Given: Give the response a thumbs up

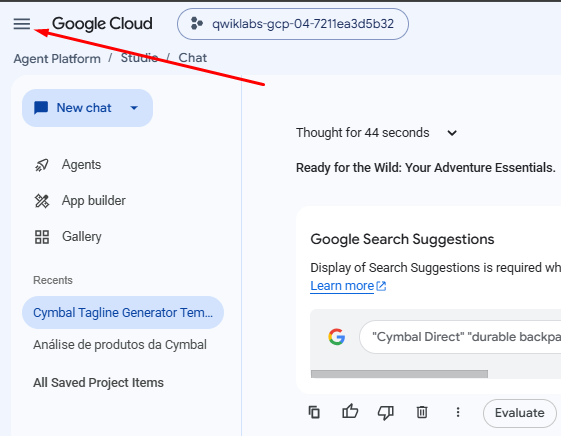Looking at the screenshot, I should coord(350,412).
